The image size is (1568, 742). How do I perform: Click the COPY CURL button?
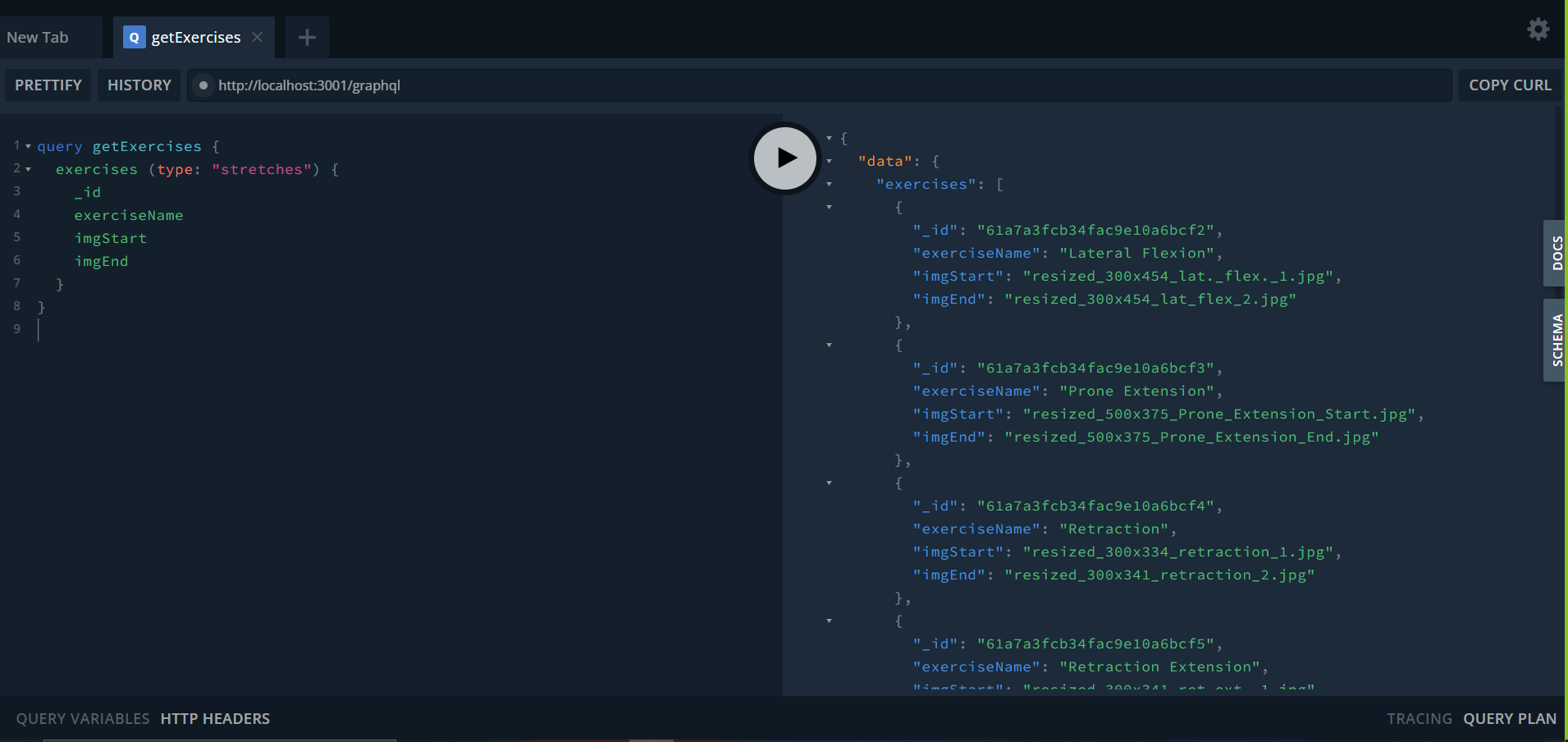point(1510,85)
